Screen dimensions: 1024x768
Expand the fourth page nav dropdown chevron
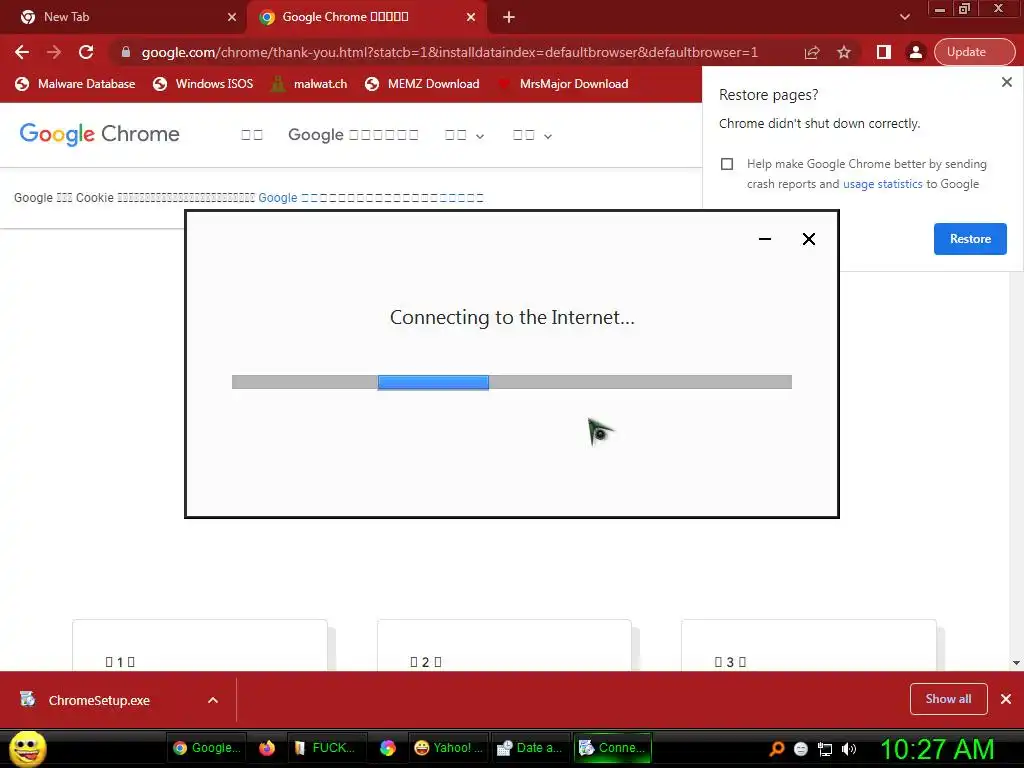pyautogui.click(x=548, y=136)
